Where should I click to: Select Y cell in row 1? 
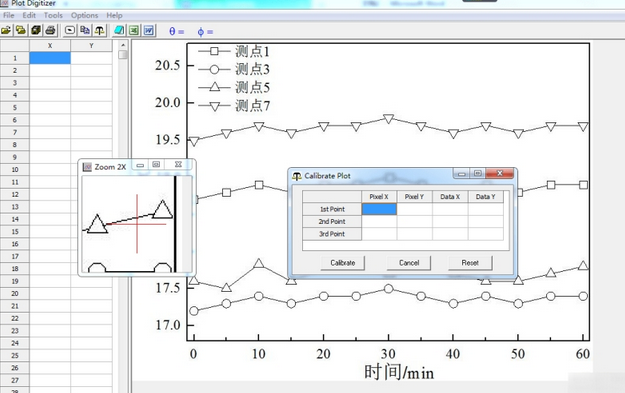click(91, 58)
